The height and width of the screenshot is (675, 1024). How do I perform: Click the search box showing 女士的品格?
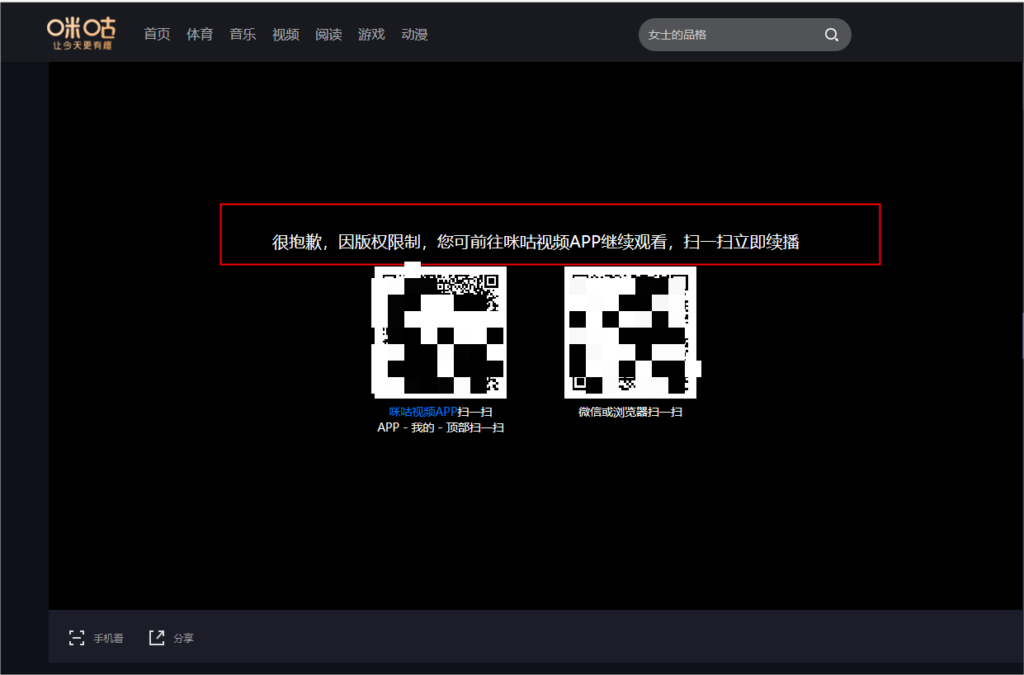click(x=730, y=35)
